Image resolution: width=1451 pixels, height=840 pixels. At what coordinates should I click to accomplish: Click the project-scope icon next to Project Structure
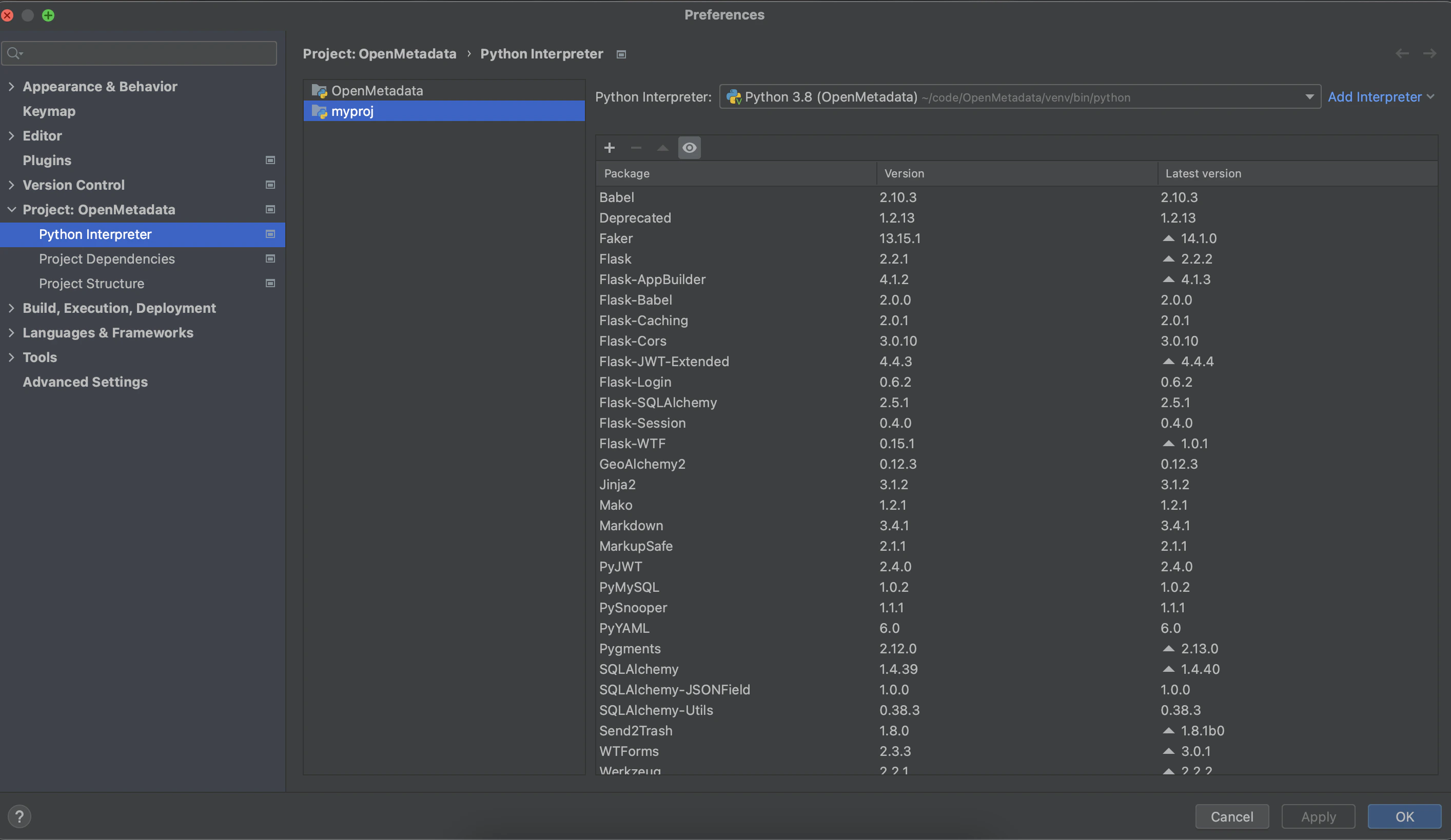[x=270, y=283]
